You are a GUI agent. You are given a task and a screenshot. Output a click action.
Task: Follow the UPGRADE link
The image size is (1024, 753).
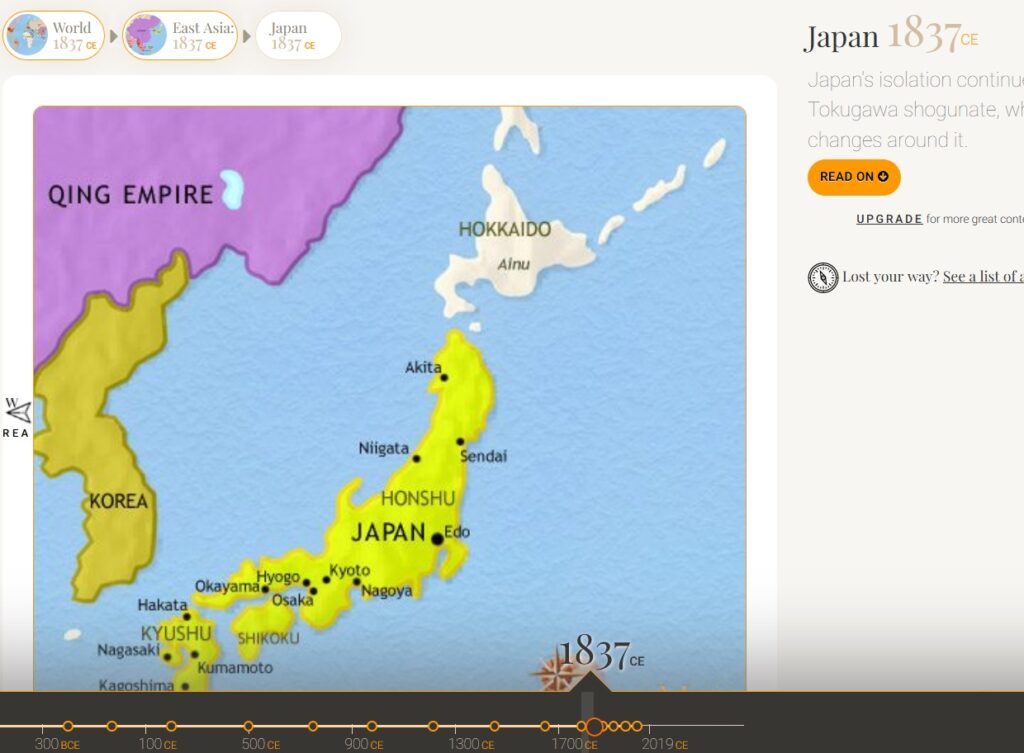[888, 219]
